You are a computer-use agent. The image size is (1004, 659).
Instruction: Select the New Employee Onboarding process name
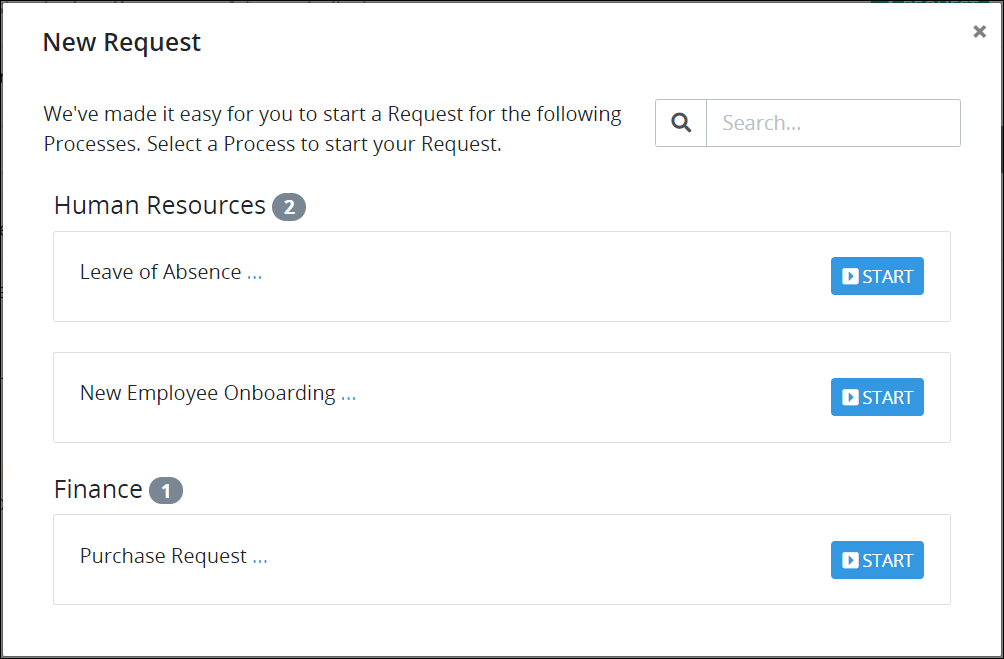[x=207, y=393]
